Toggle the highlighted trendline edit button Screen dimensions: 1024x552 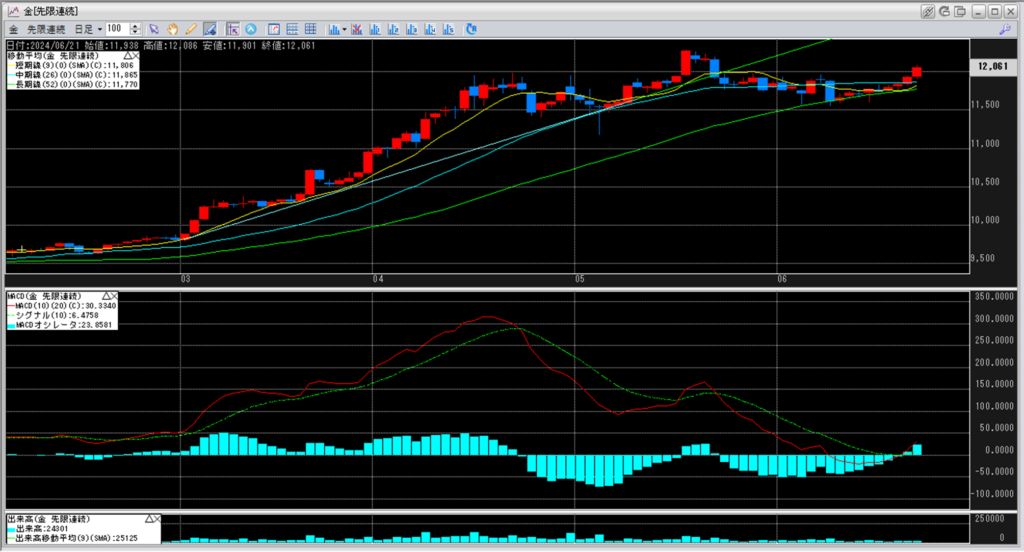[x=210, y=29]
